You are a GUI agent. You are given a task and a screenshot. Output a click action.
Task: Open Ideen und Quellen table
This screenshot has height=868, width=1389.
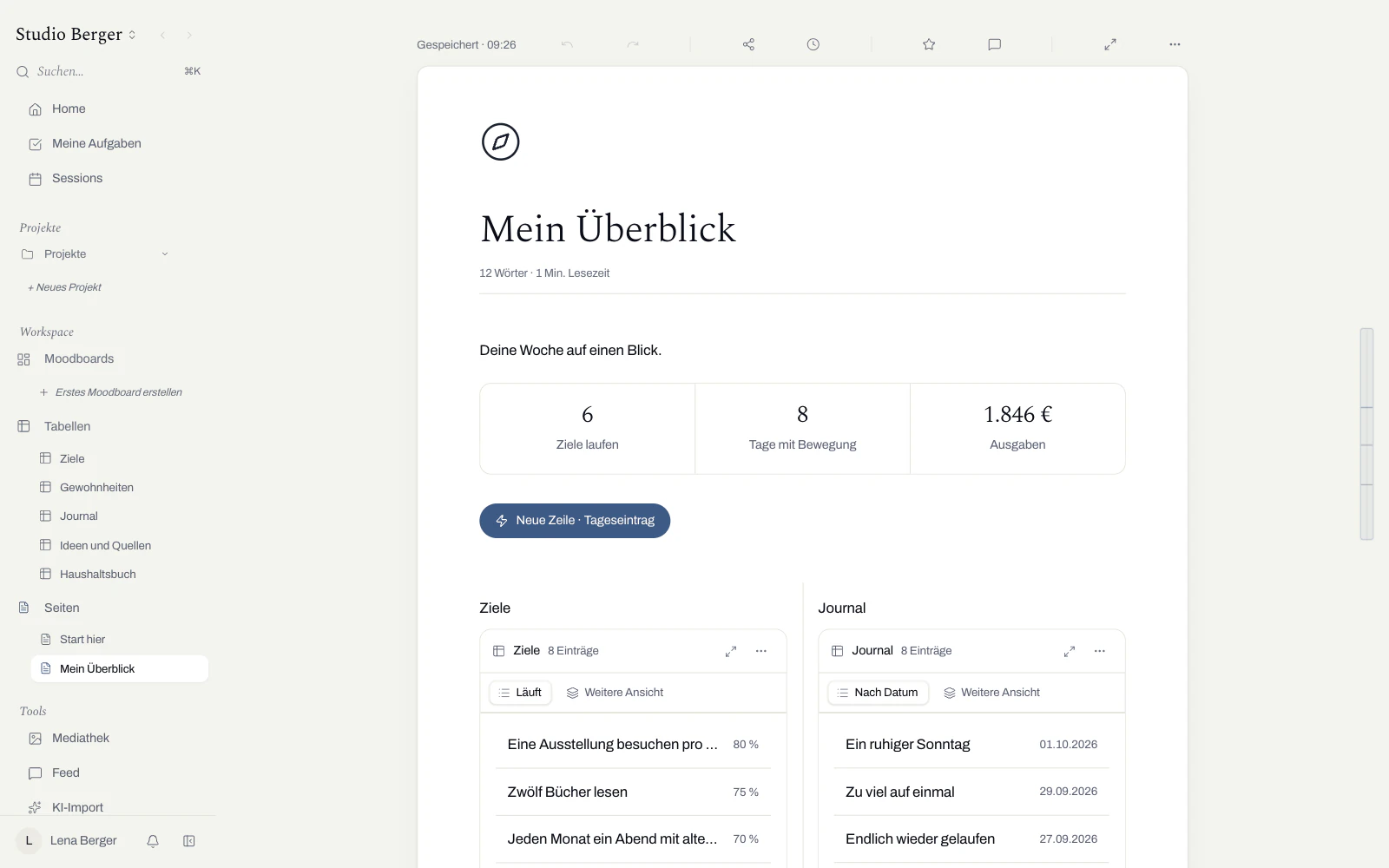(x=105, y=546)
